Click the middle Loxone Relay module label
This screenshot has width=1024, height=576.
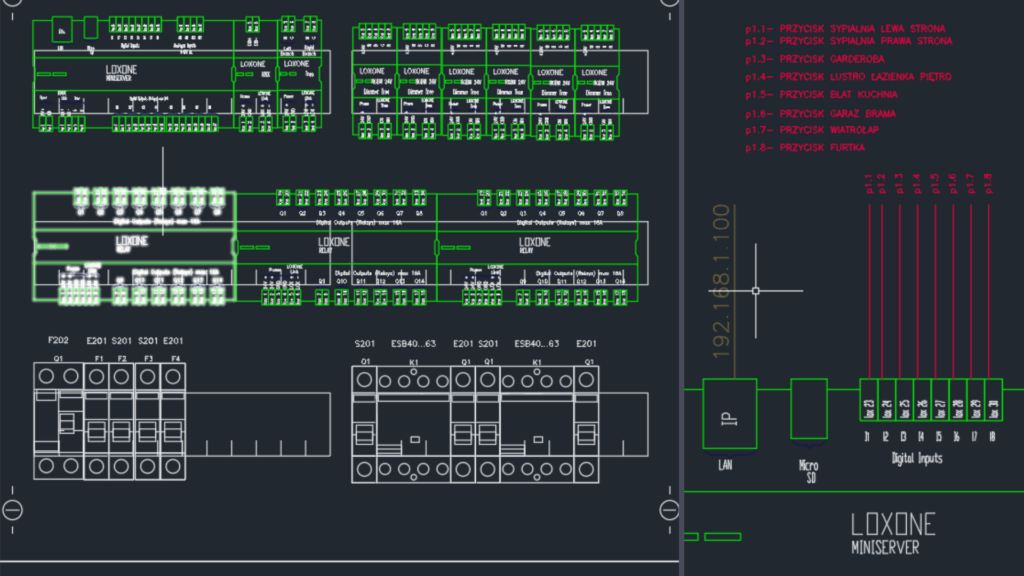[334, 243]
